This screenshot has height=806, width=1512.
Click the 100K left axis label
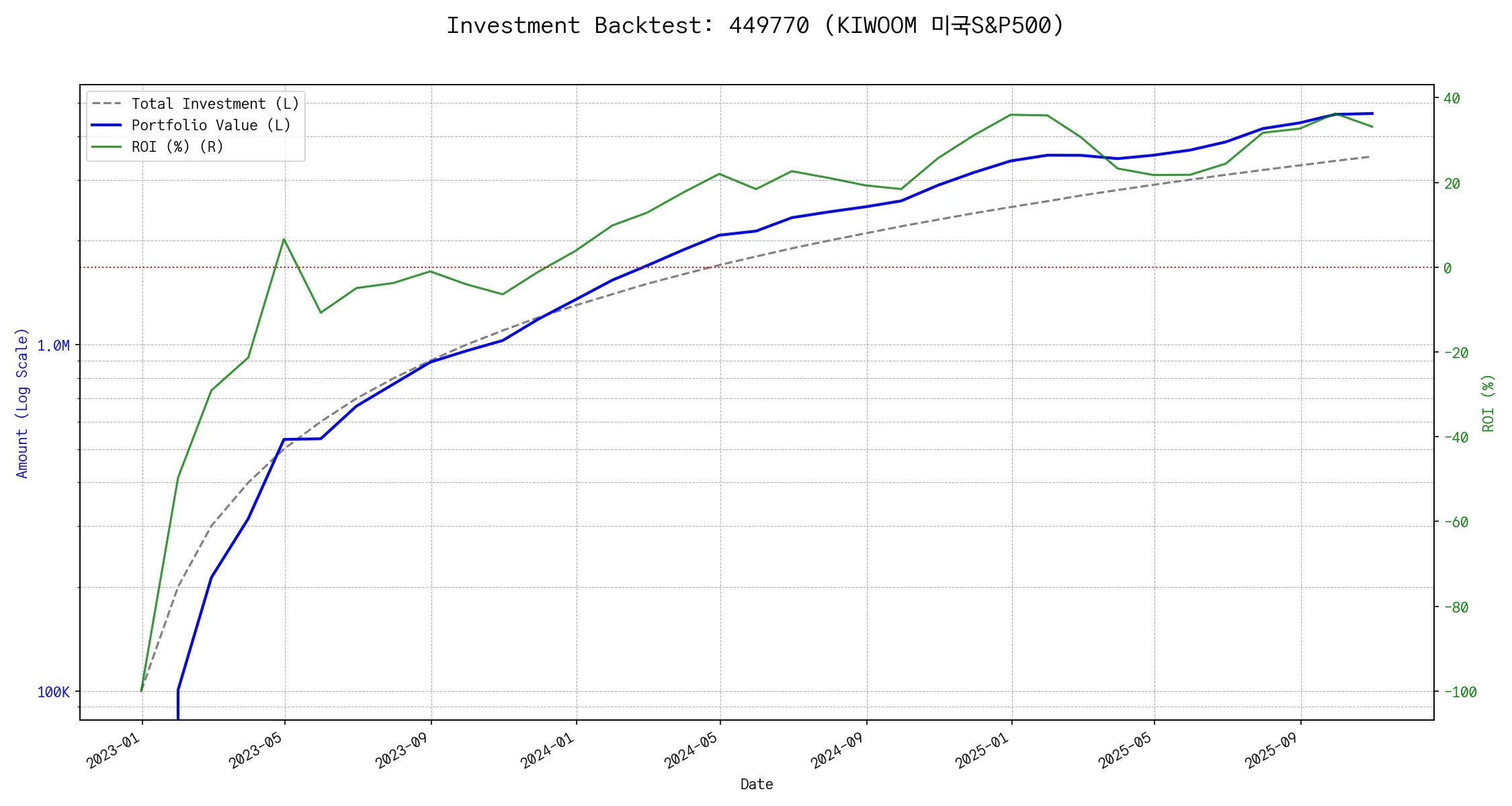click(x=53, y=692)
